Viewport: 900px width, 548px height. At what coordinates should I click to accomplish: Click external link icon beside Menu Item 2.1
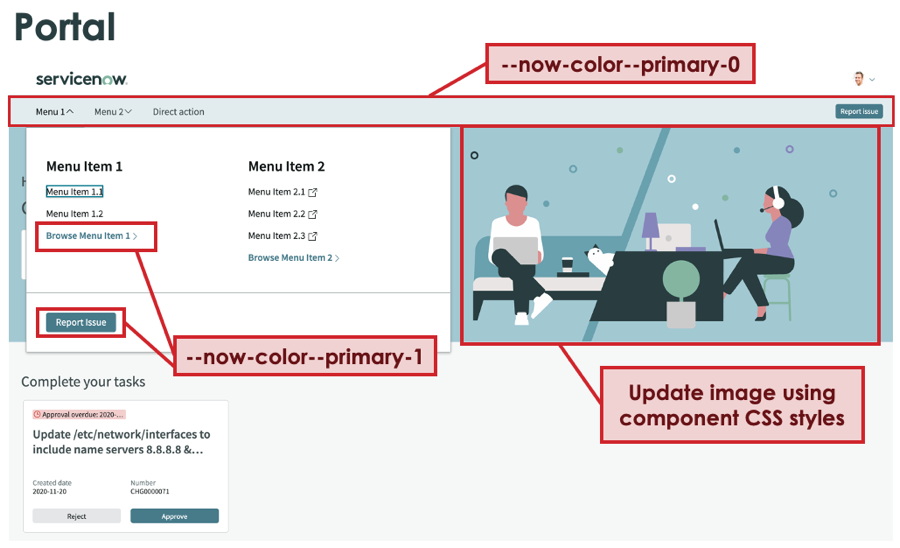tap(313, 192)
